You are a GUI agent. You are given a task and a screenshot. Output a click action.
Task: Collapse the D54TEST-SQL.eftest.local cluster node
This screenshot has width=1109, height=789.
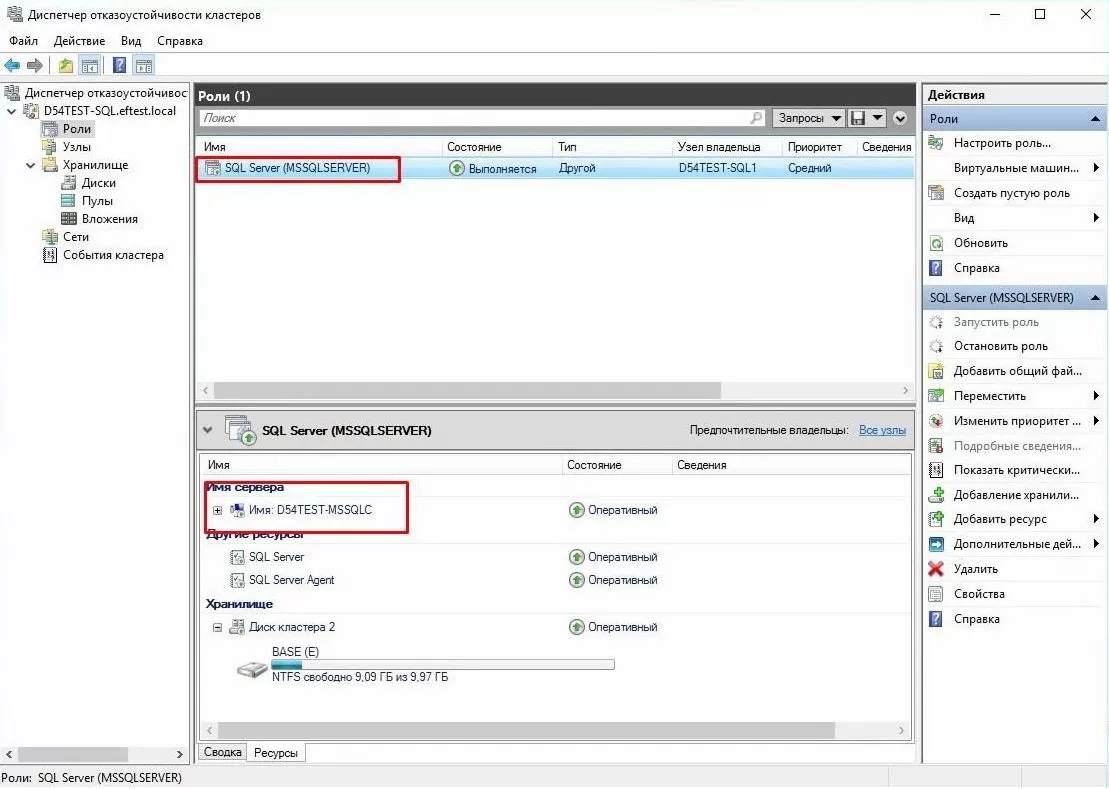(11, 111)
